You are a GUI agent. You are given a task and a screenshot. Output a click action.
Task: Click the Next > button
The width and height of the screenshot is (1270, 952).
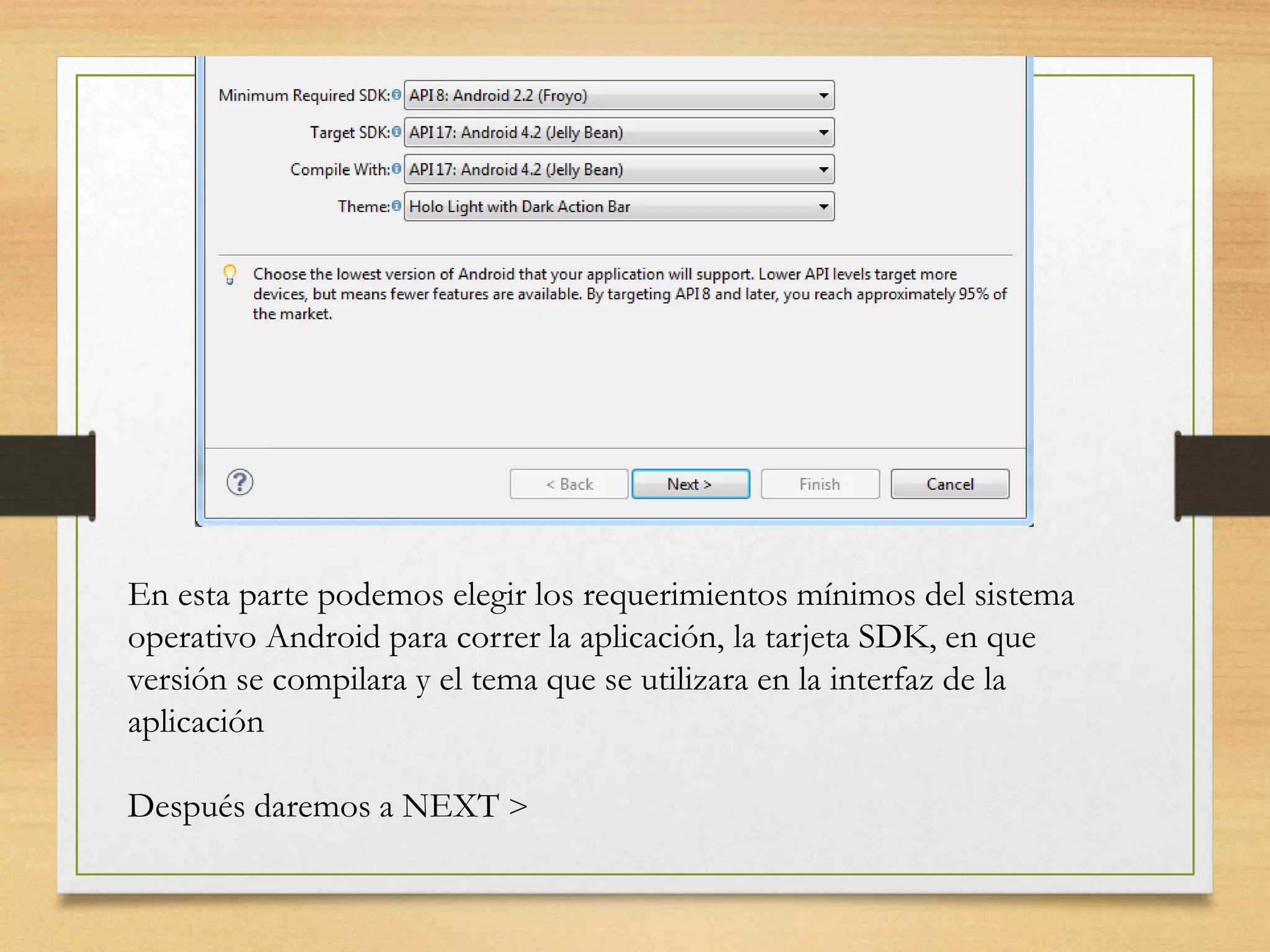point(690,484)
